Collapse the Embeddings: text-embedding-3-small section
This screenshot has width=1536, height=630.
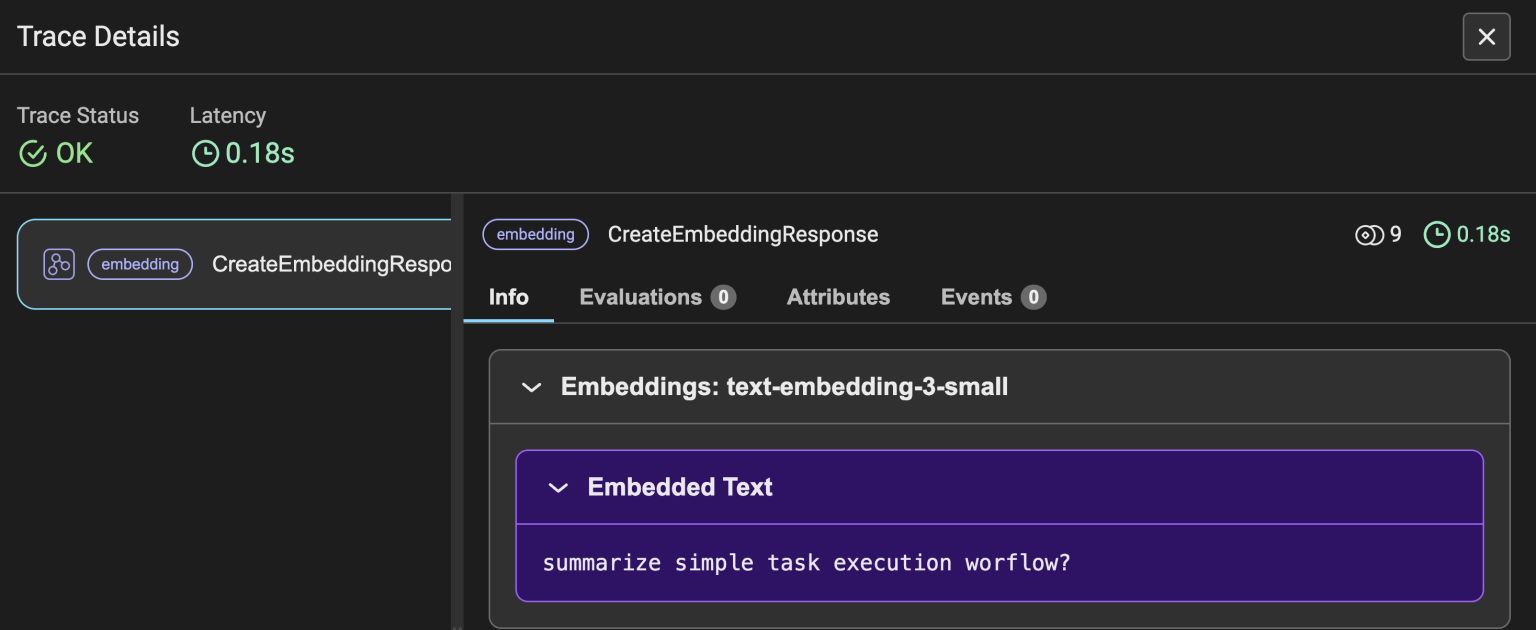pyautogui.click(x=531, y=388)
